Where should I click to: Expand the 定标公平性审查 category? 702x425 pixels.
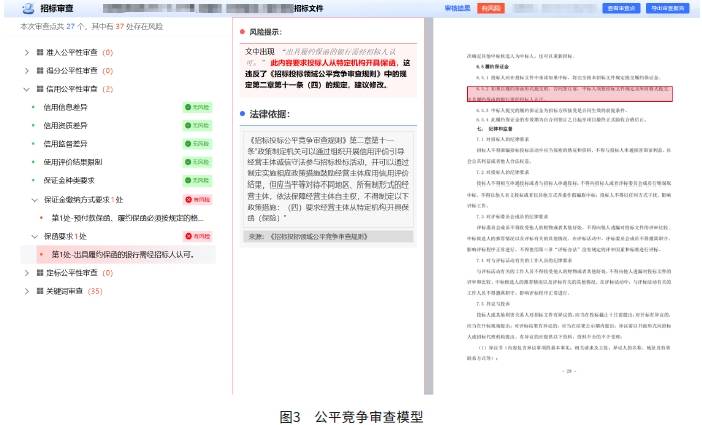(x=26, y=273)
